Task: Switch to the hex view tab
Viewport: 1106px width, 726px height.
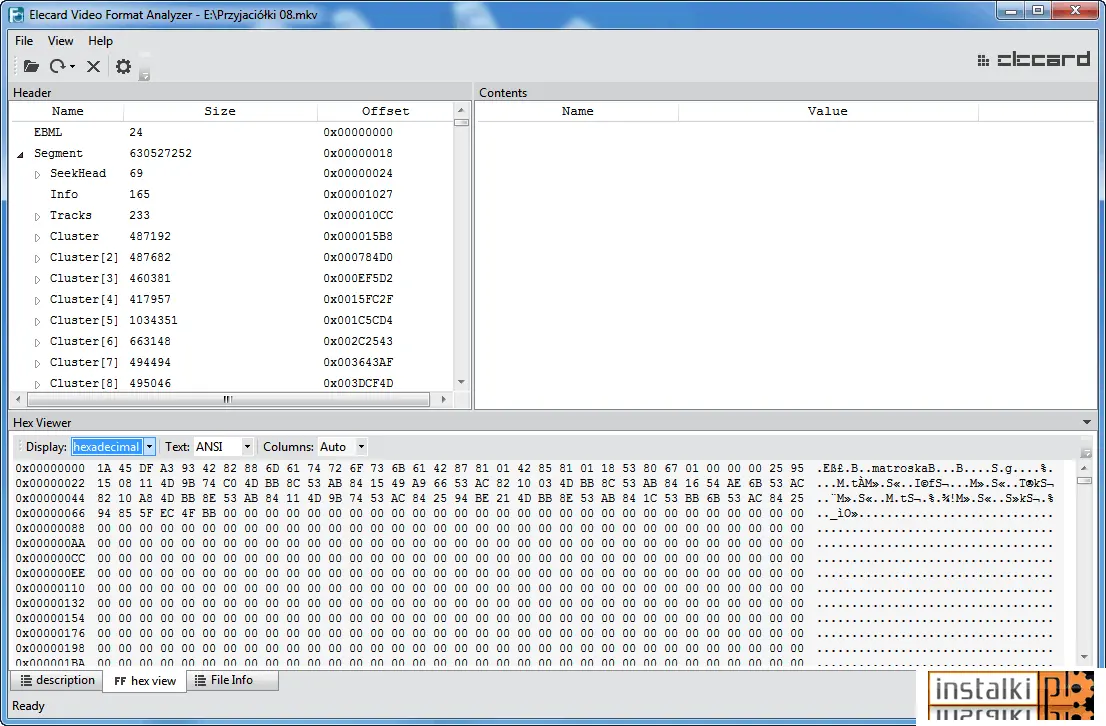Action: pos(145,681)
